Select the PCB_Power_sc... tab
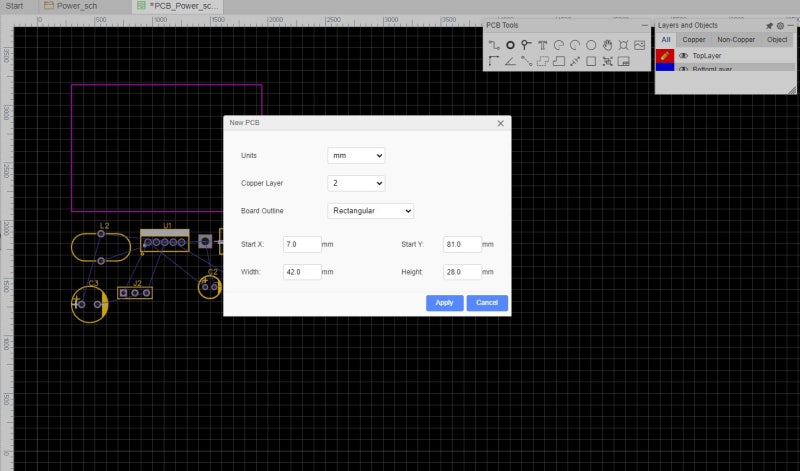This screenshot has height=471, width=800. 178,6
